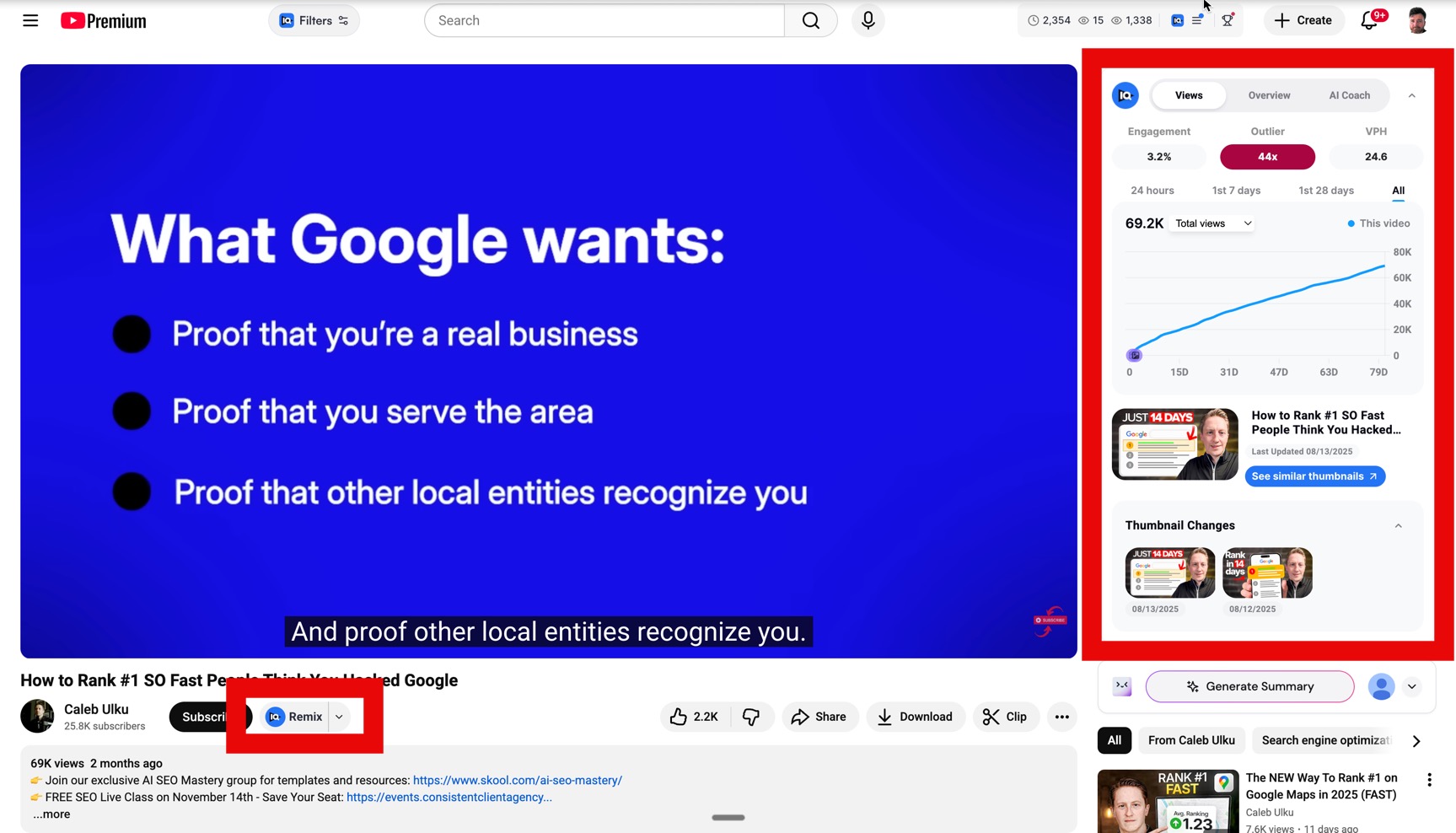The height and width of the screenshot is (833, 1456).
Task: Click the vidIQ logo in the analytics panel
Action: point(1126,95)
